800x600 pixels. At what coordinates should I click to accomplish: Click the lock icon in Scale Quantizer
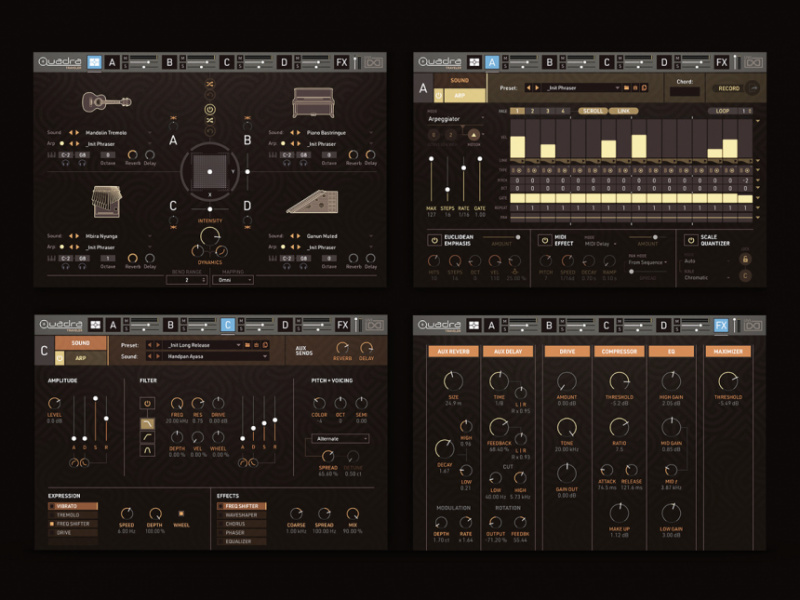tap(743, 258)
